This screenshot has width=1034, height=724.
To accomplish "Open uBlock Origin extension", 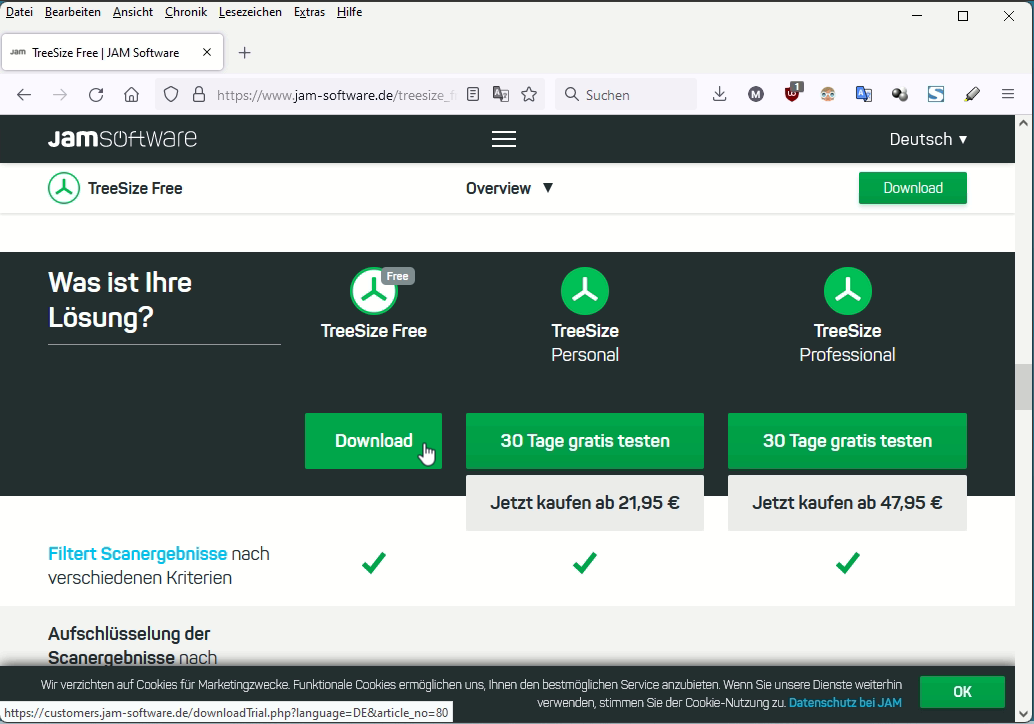I will [793, 92].
